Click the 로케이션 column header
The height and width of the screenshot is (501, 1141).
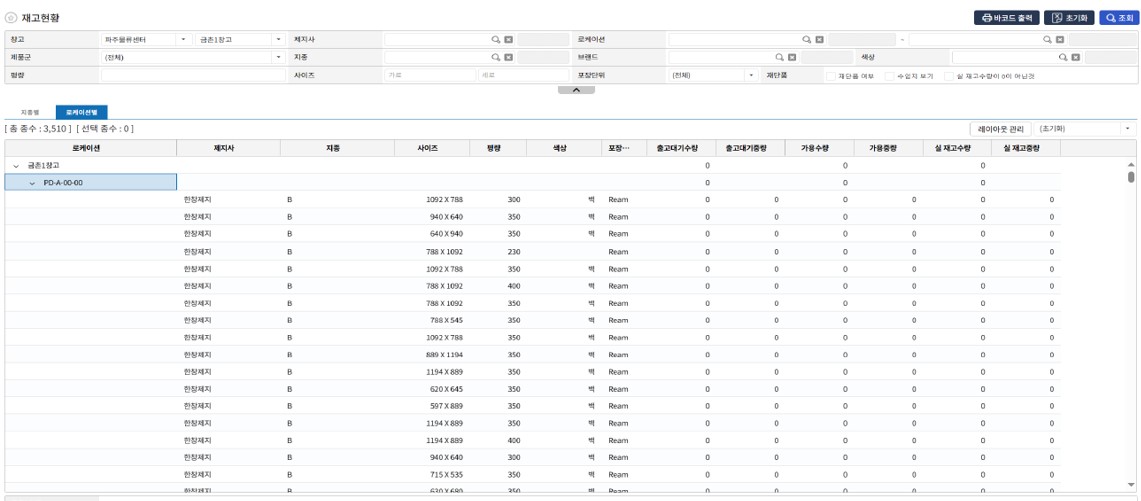pos(91,148)
